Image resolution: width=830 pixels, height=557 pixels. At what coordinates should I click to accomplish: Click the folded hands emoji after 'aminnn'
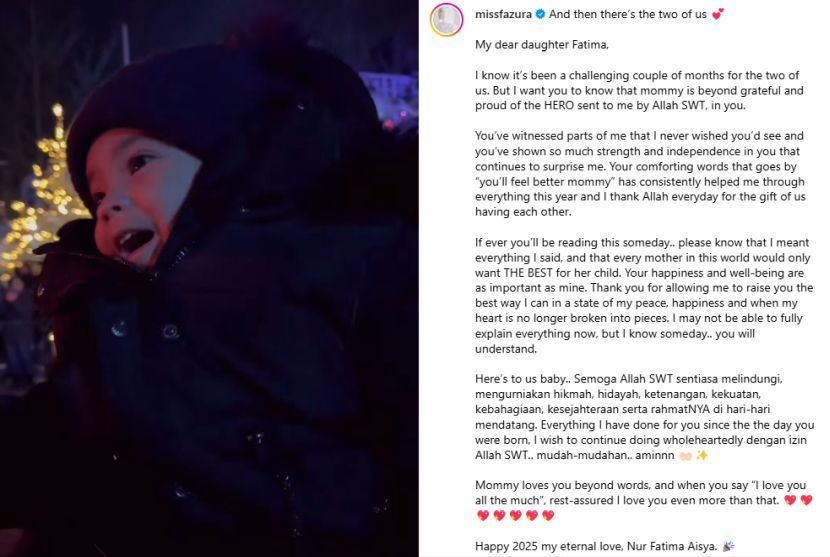coord(685,456)
